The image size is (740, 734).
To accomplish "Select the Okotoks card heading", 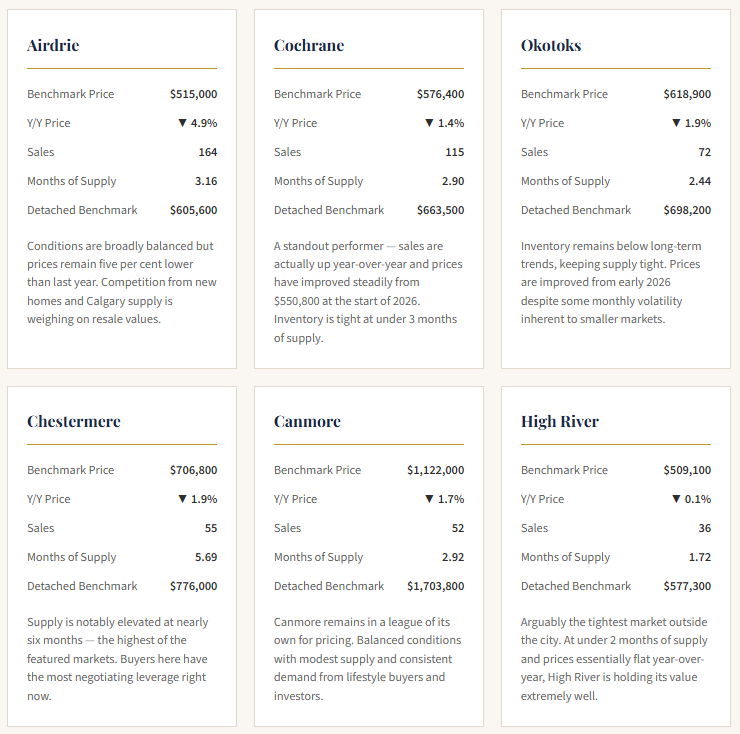I will (551, 45).
